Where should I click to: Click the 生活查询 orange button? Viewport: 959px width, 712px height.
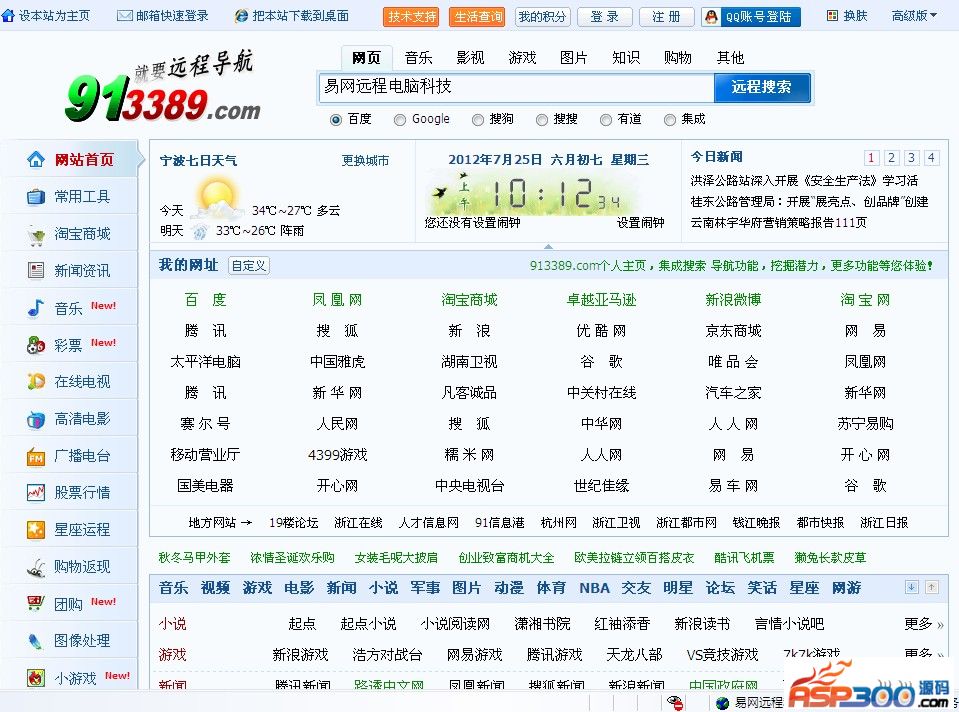(478, 17)
